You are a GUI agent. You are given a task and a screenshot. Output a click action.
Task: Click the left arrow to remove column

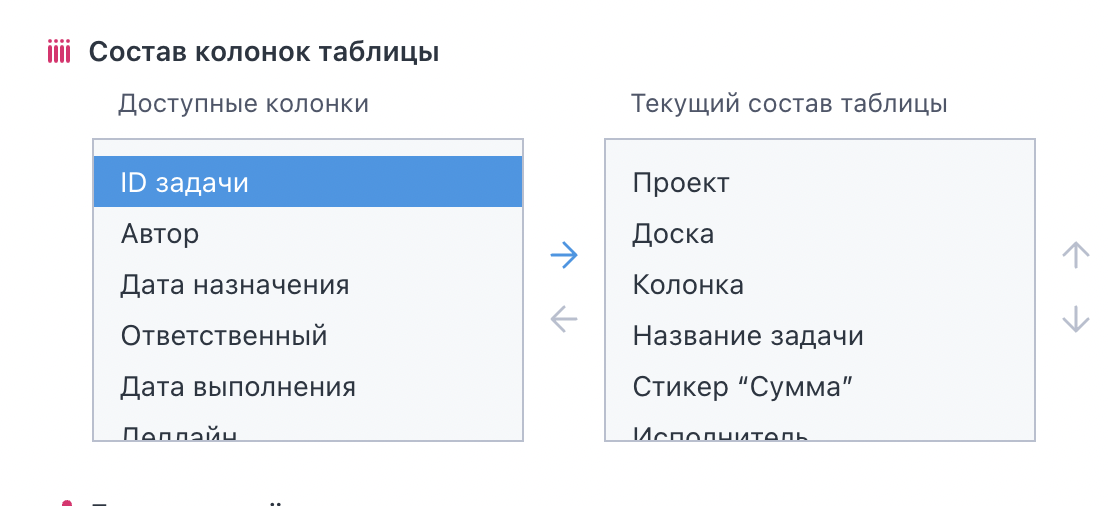564,319
